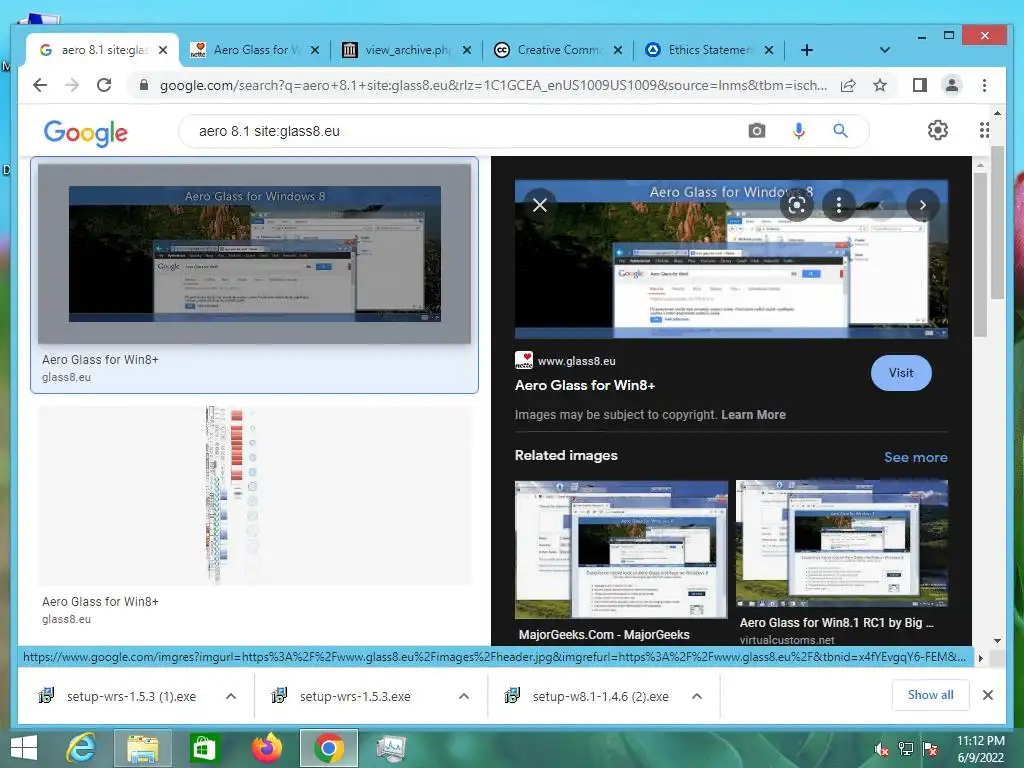Close the image preview panel
This screenshot has width=1024, height=768.
coord(539,205)
